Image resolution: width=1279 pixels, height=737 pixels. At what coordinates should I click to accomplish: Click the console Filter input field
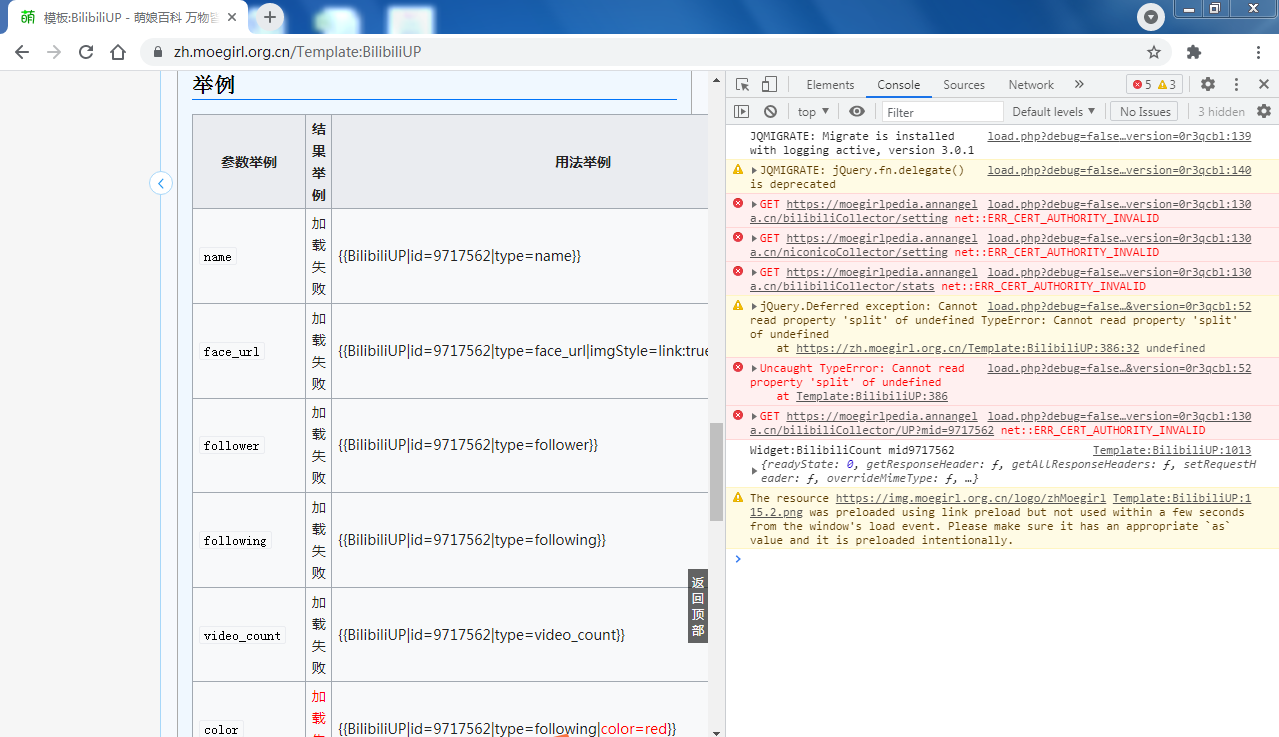(x=942, y=112)
